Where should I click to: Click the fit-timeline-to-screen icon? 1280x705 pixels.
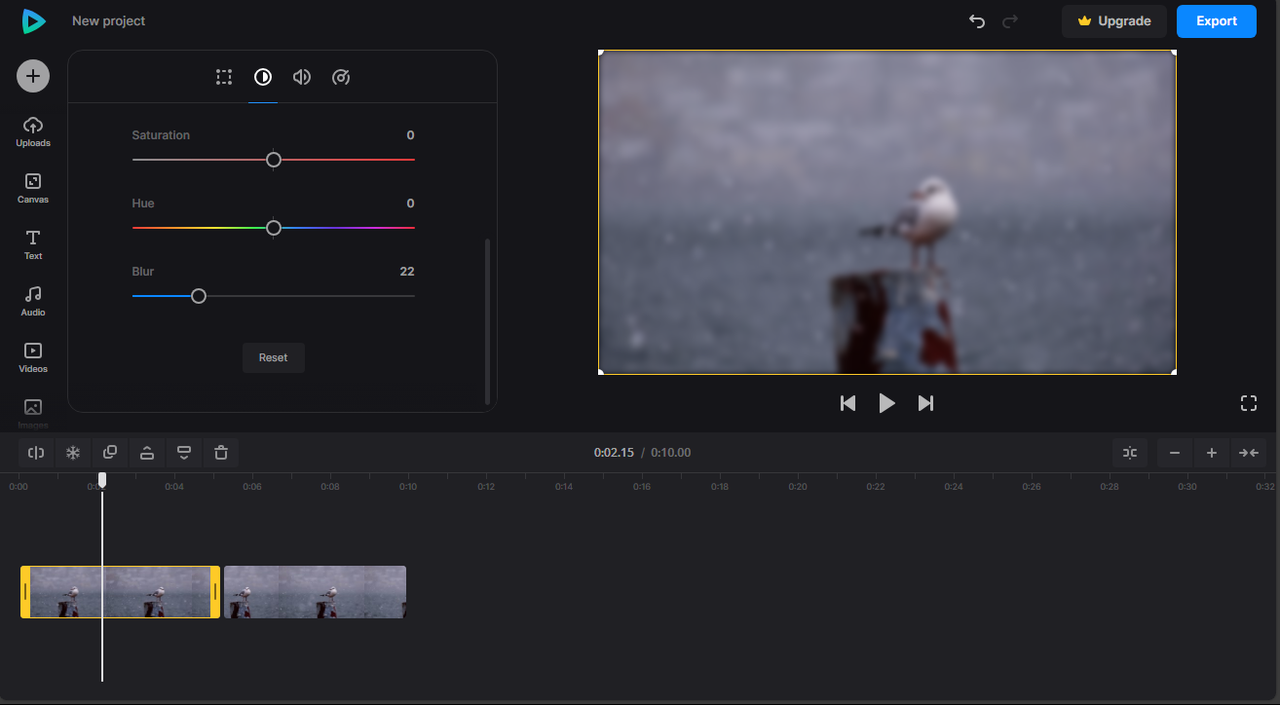[1249, 453]
